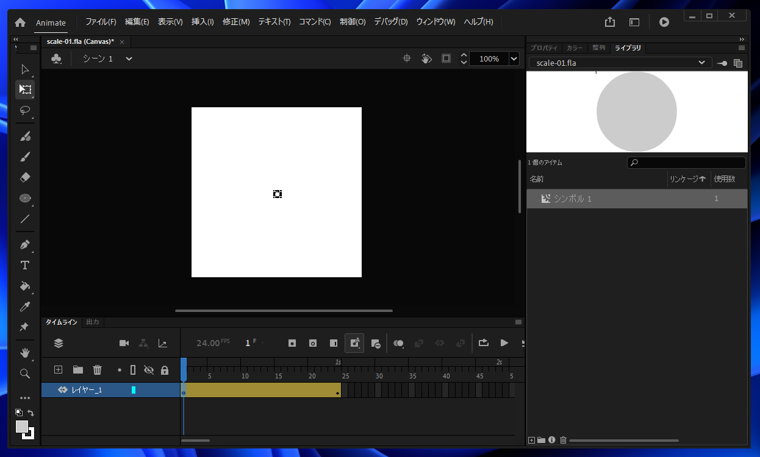Click the Test Movie play icon
Viewport: 760px width, 457px height.
point(664,22)
